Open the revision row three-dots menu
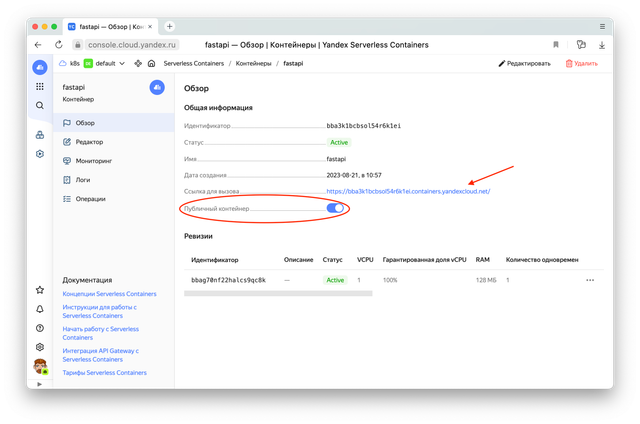Image resolution: width=640 pixels, height=424 pixels. tap(589, 280)
